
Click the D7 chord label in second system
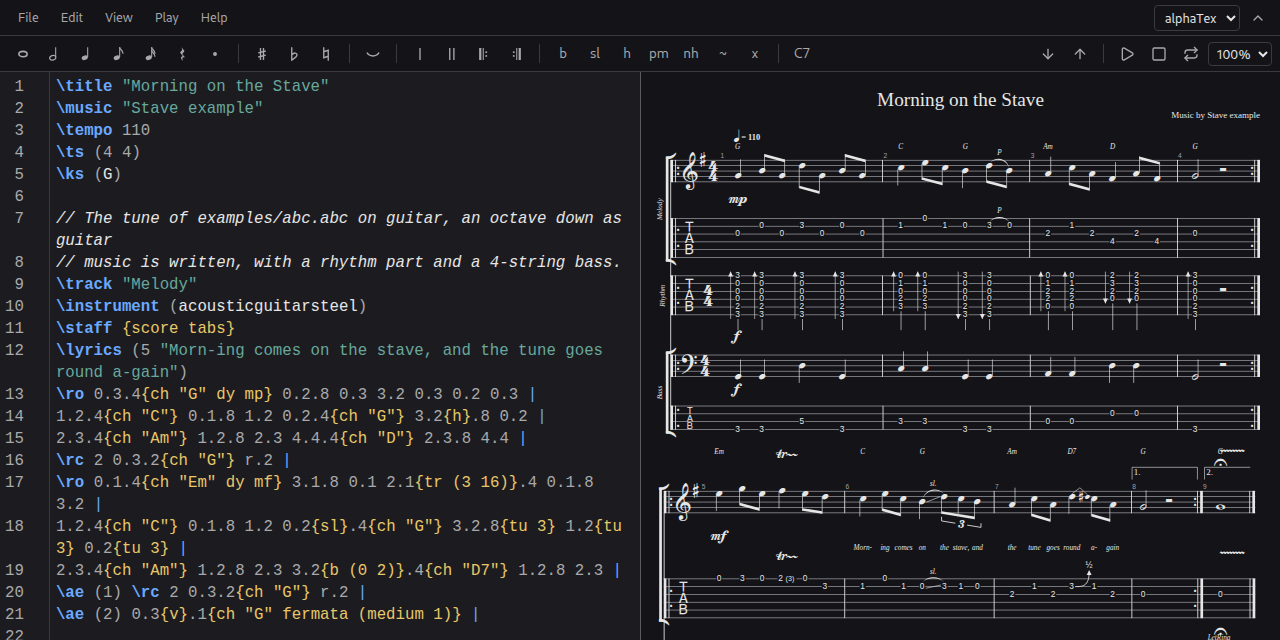point(1071,452)
